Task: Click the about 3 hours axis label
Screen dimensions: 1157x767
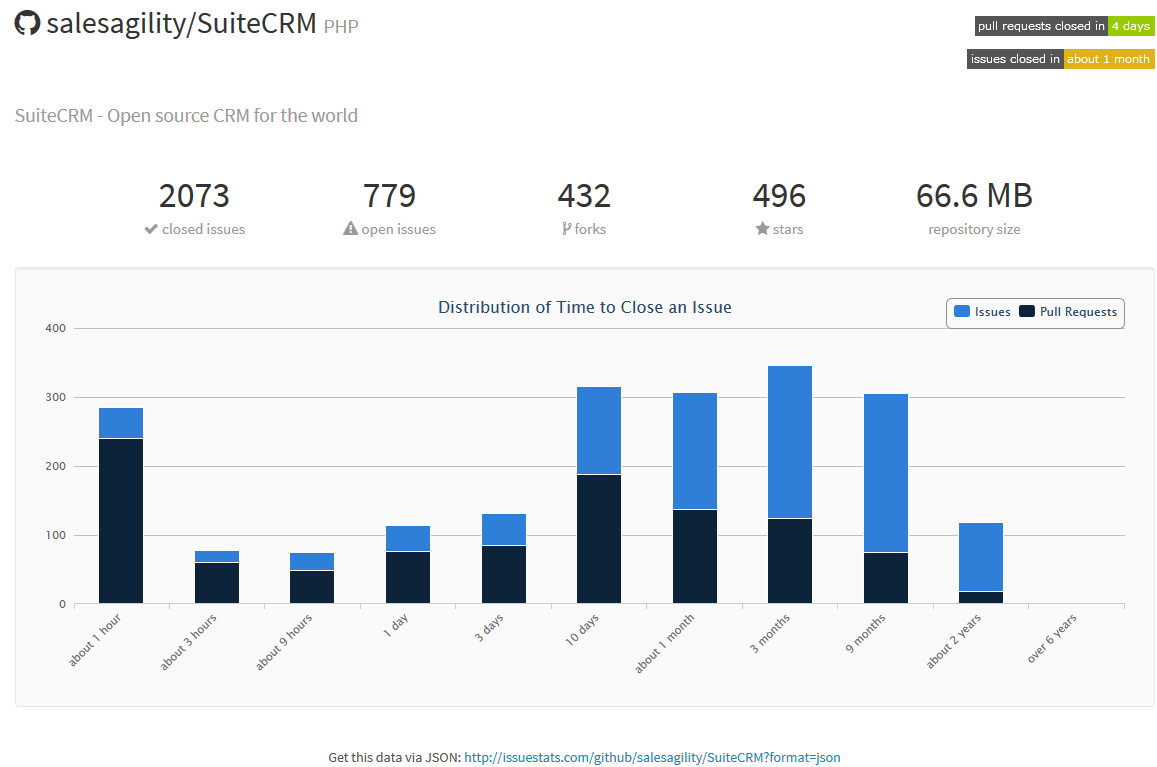Action: pos(188,642)
